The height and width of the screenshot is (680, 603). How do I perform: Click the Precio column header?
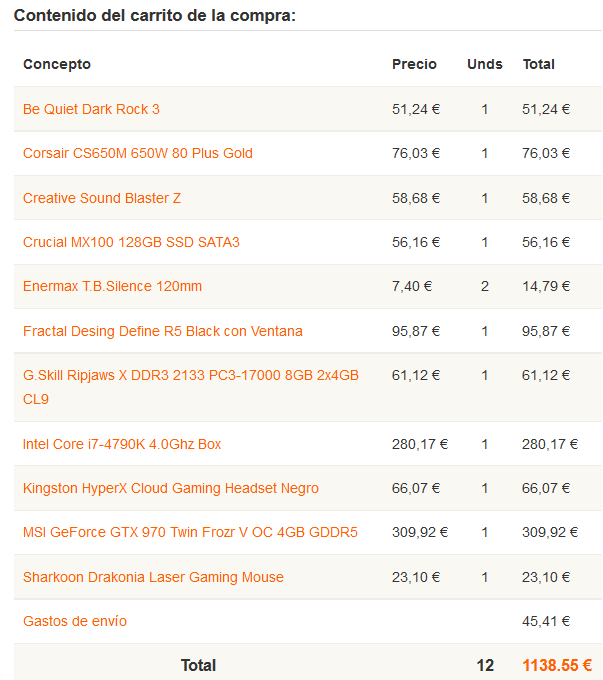(x=414, y=64)
